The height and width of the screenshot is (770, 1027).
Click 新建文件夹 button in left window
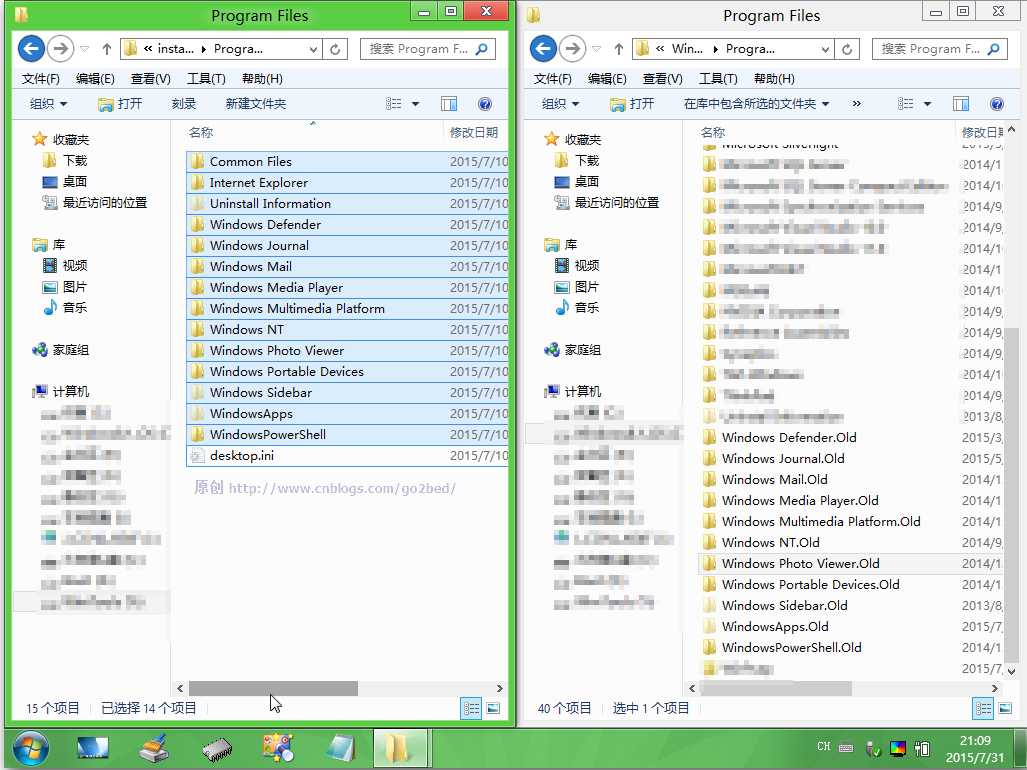coord(255,103)
